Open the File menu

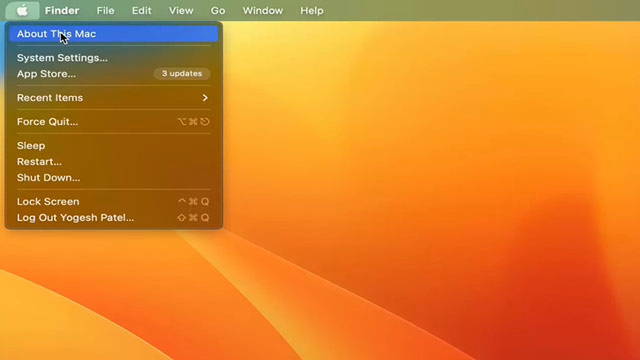(105, 11)
